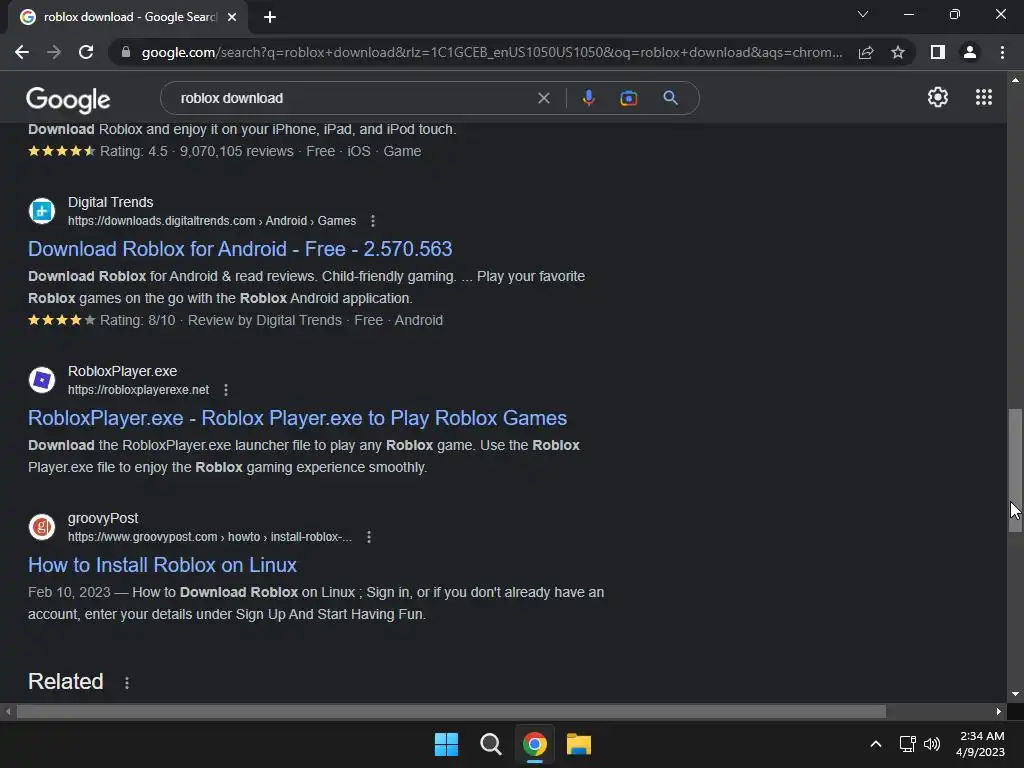Open the tab search chevron

(x=863, y=14)
